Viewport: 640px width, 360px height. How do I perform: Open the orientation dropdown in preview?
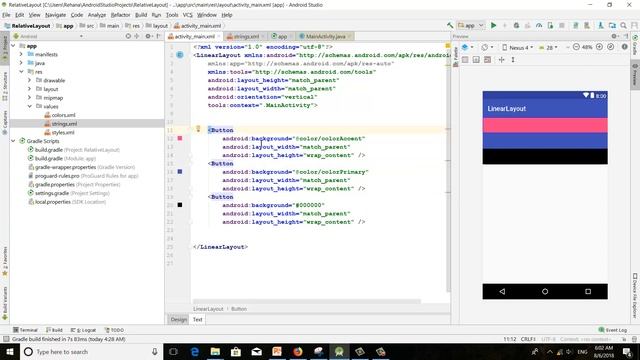[487, 47]
